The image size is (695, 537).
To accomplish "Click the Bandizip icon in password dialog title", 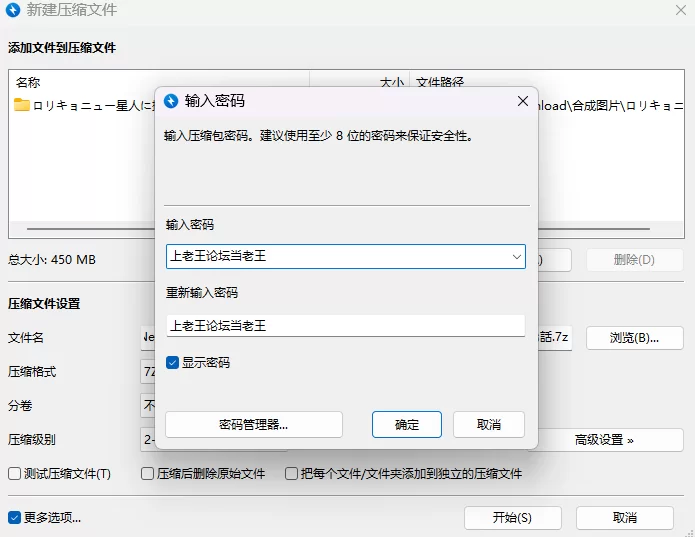I will pyautogui.click(x=171, y=101).
